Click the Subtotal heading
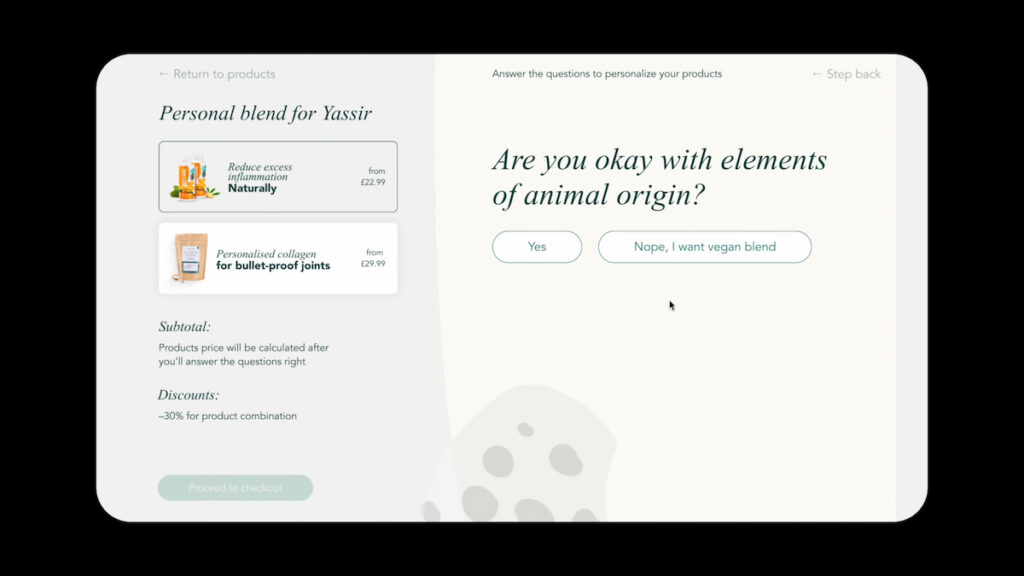1024x576 pixels. click(x=184, y=327)
